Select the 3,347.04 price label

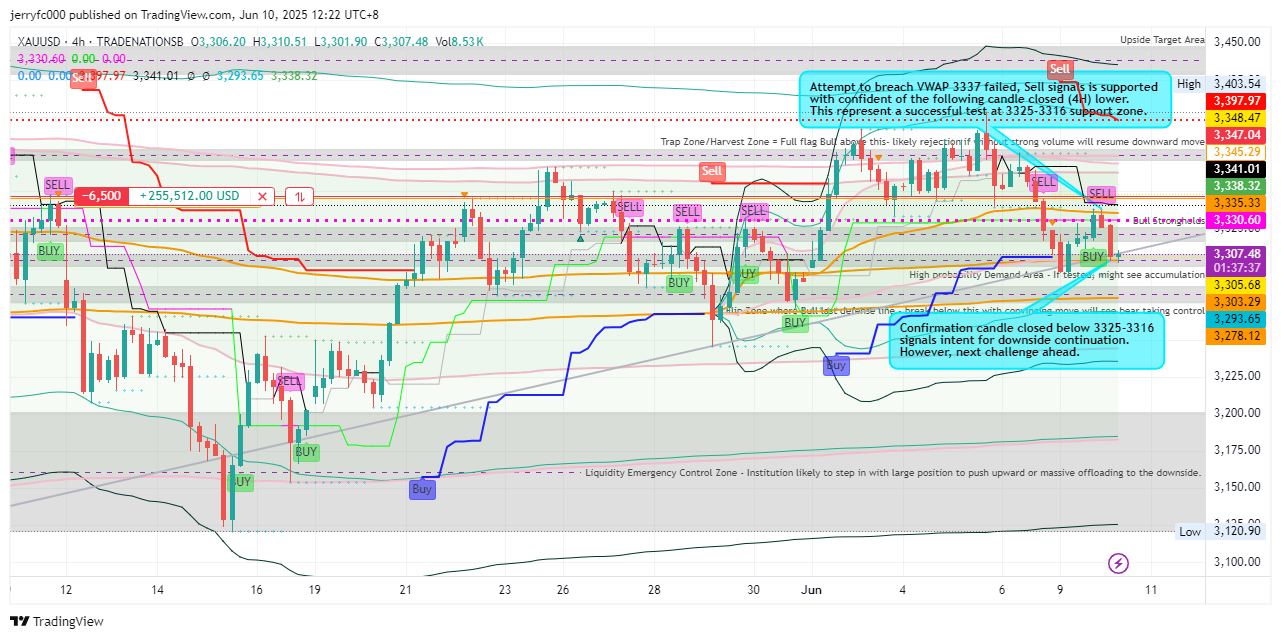point(1237,135)
